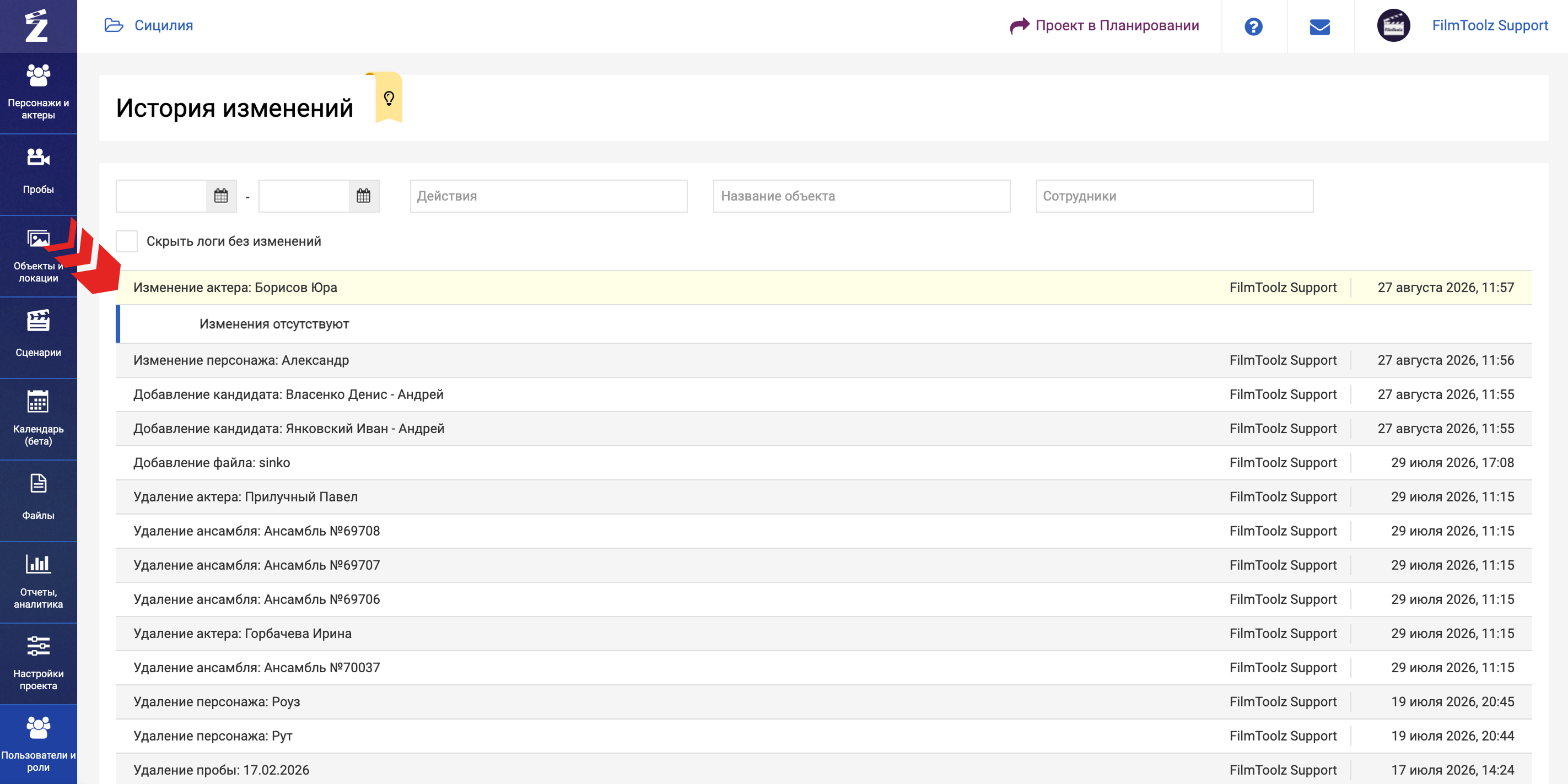The image size is (1568, 784).
Task: Click the blue help question mark icon
Action: (x=1253, y=26)
